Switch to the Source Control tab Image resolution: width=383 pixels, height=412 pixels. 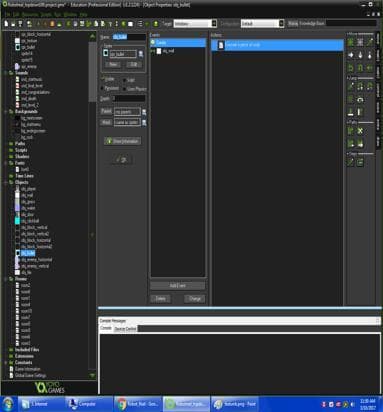[x=125, y=329]
